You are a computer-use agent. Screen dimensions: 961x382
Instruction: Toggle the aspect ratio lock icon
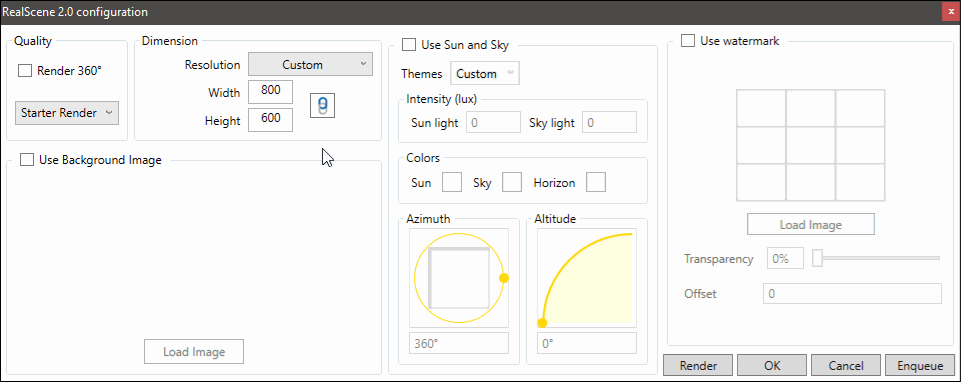(322, 105)
